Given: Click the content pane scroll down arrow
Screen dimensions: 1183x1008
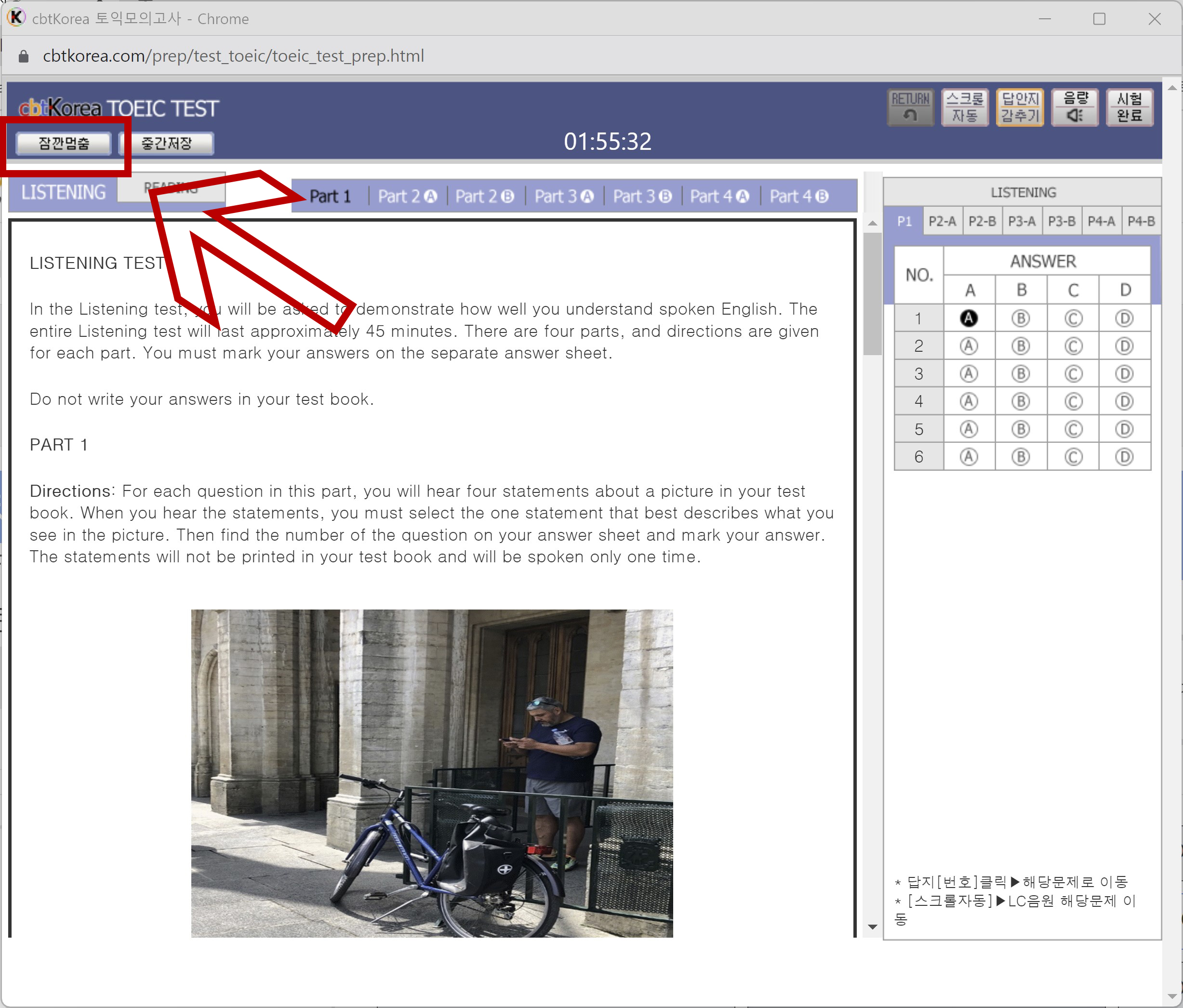Looking at the screenshot, I should [872, 927].
